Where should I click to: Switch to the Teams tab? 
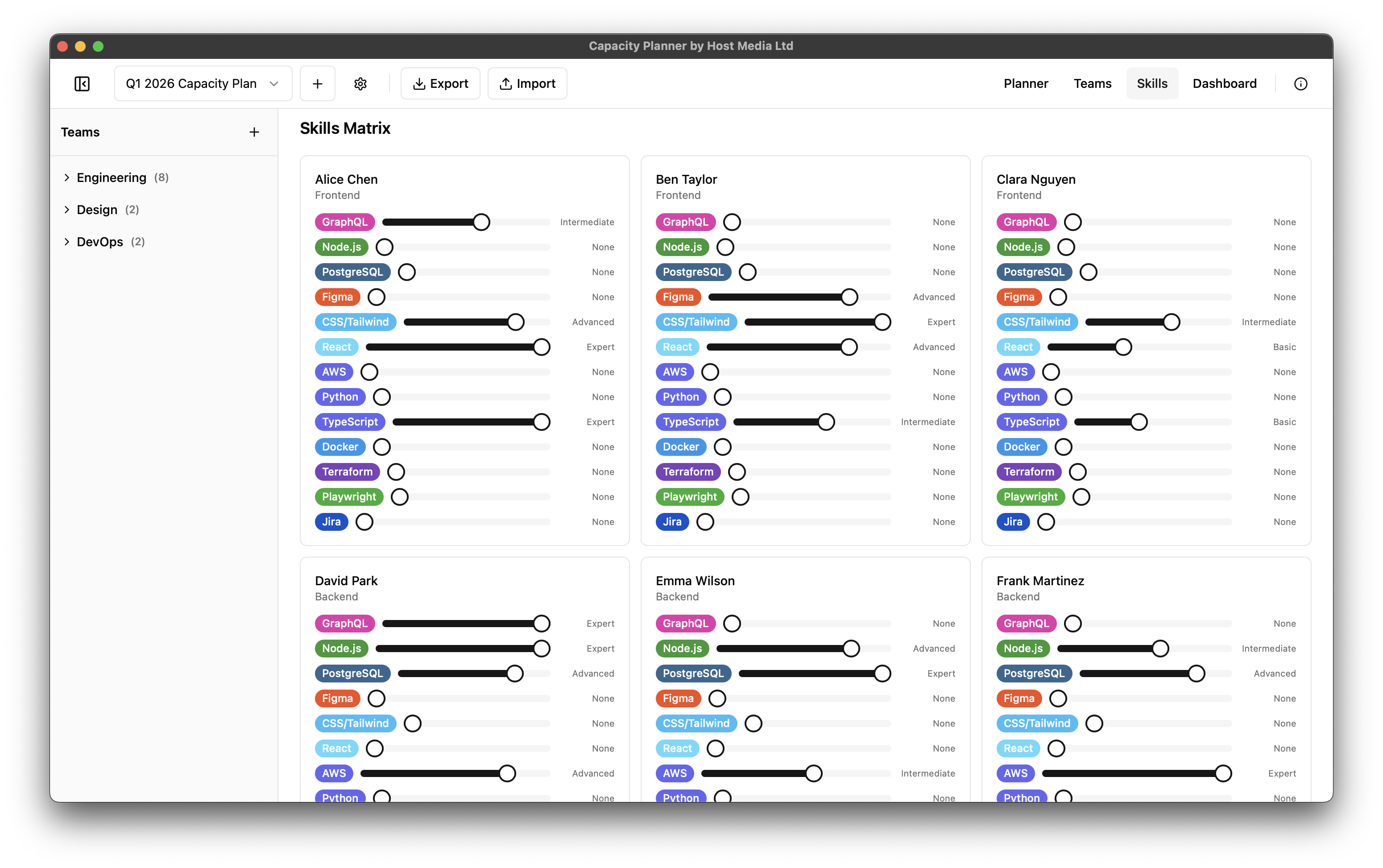pyautogui.click(x=1092, y=84)
